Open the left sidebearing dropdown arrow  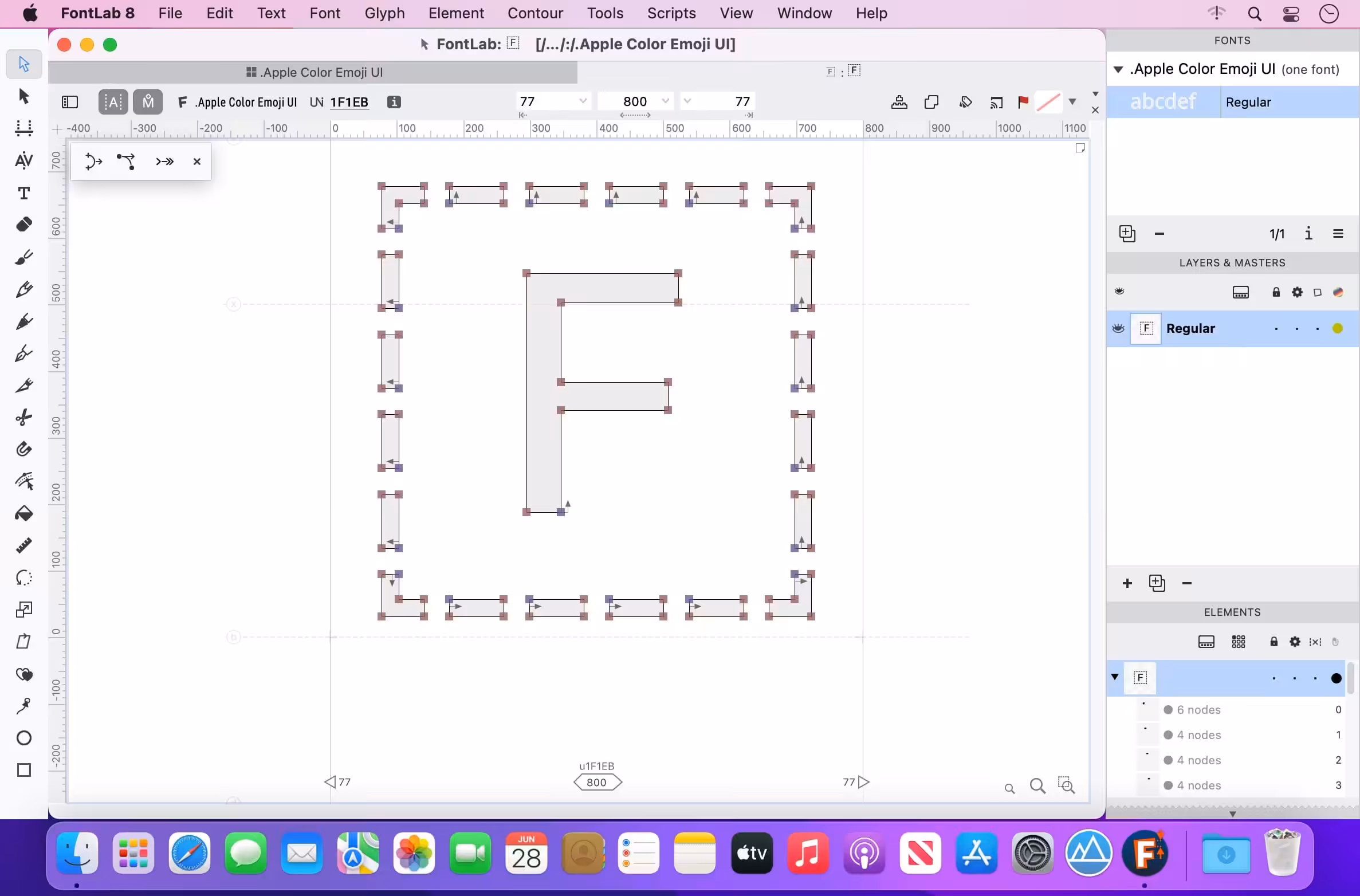583,101
